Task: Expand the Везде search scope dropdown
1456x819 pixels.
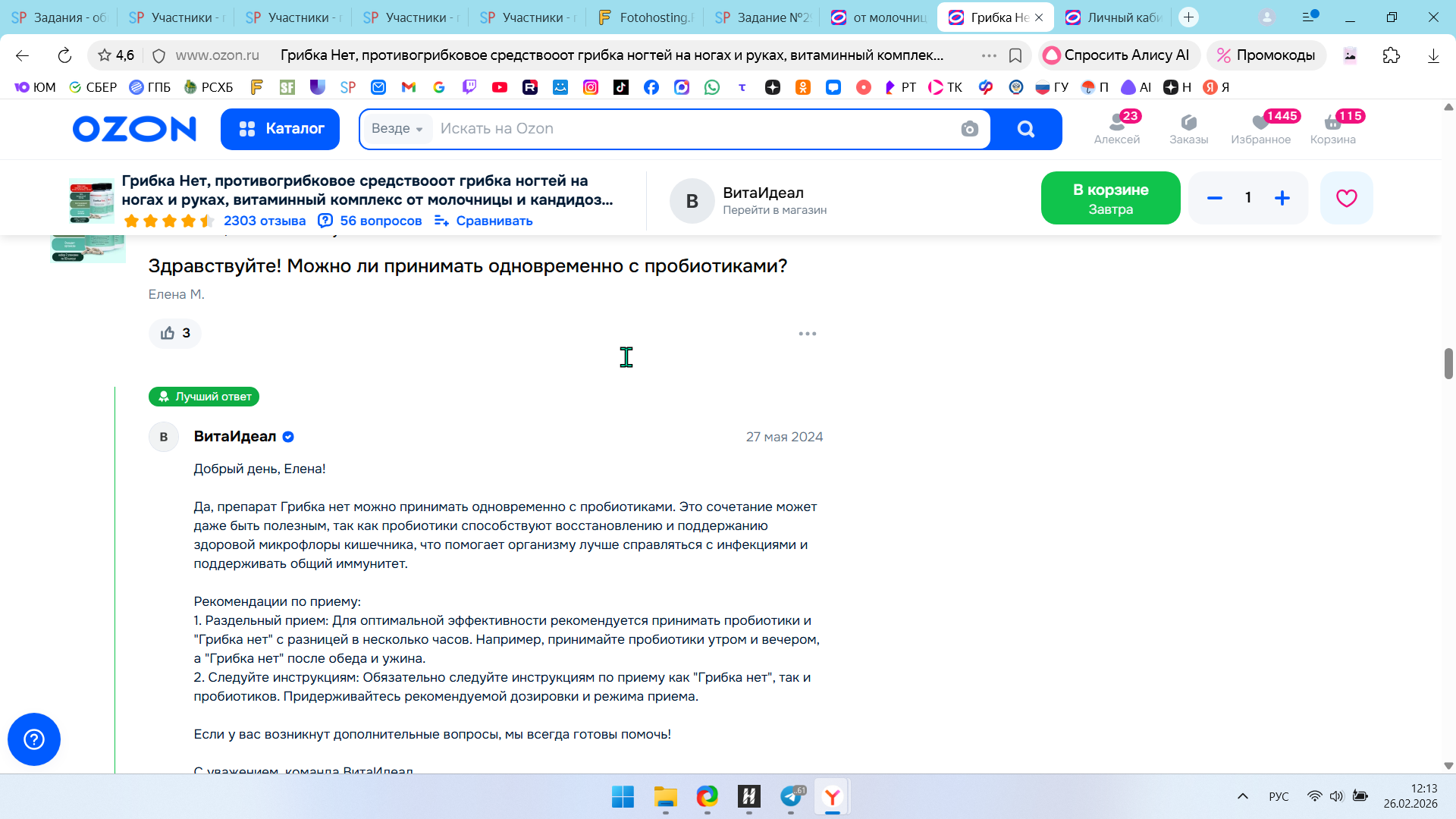Action: [397, 129]
